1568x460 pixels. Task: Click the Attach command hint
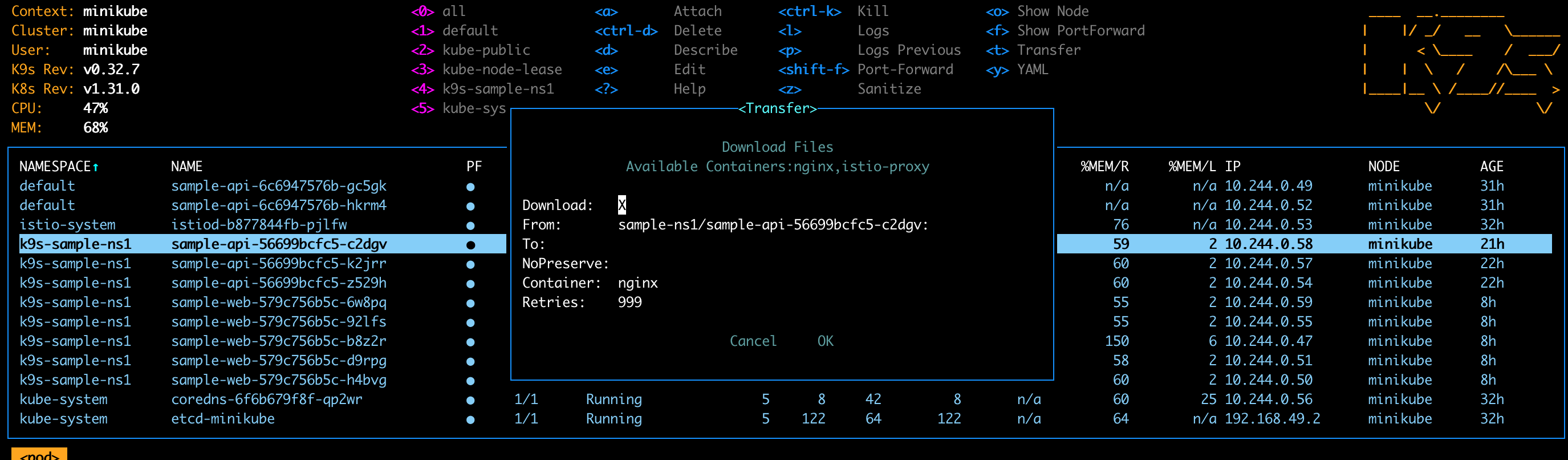point(697,11)
